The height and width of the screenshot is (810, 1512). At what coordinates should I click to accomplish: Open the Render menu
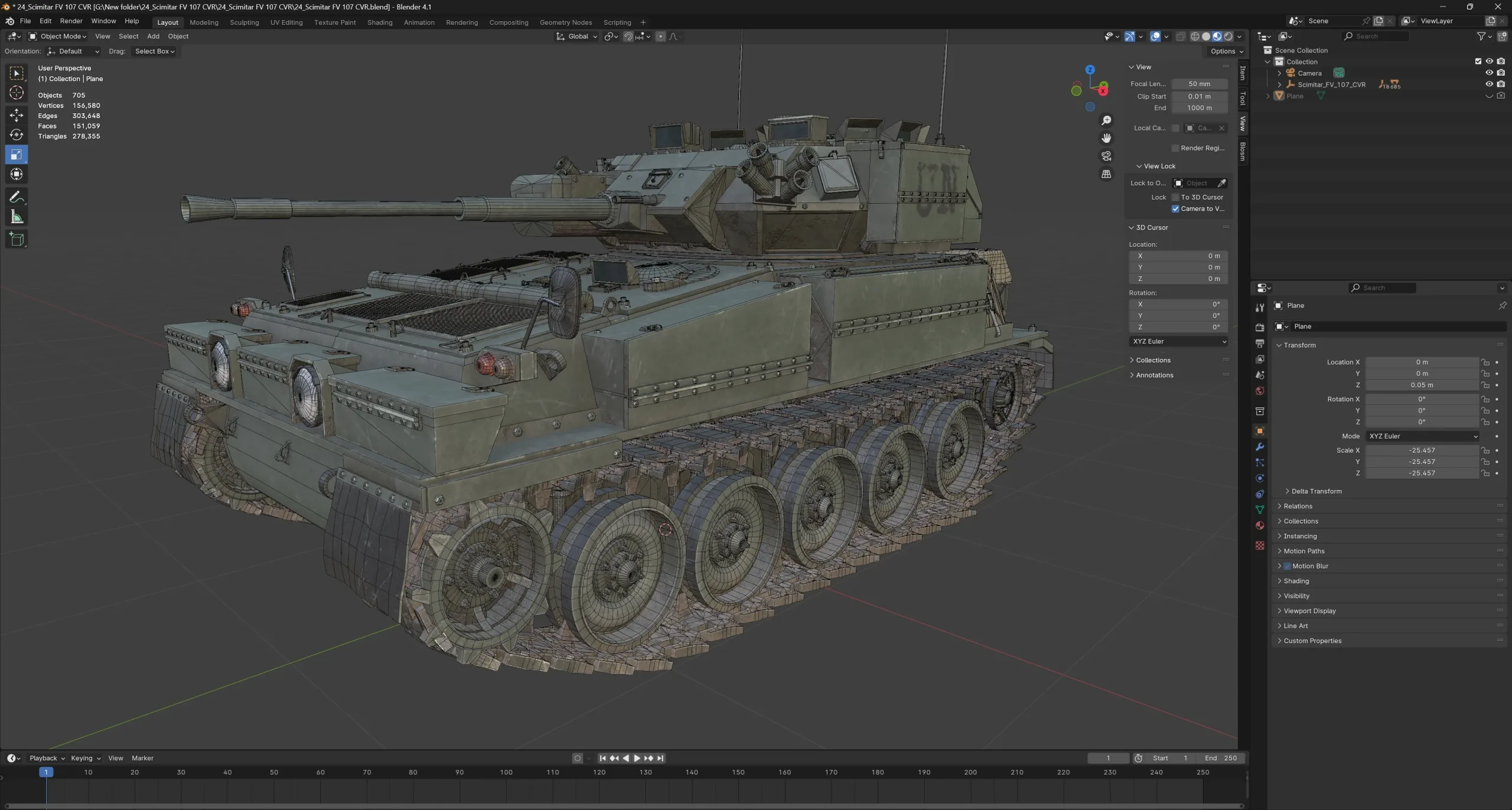click(x=71, y=21)
